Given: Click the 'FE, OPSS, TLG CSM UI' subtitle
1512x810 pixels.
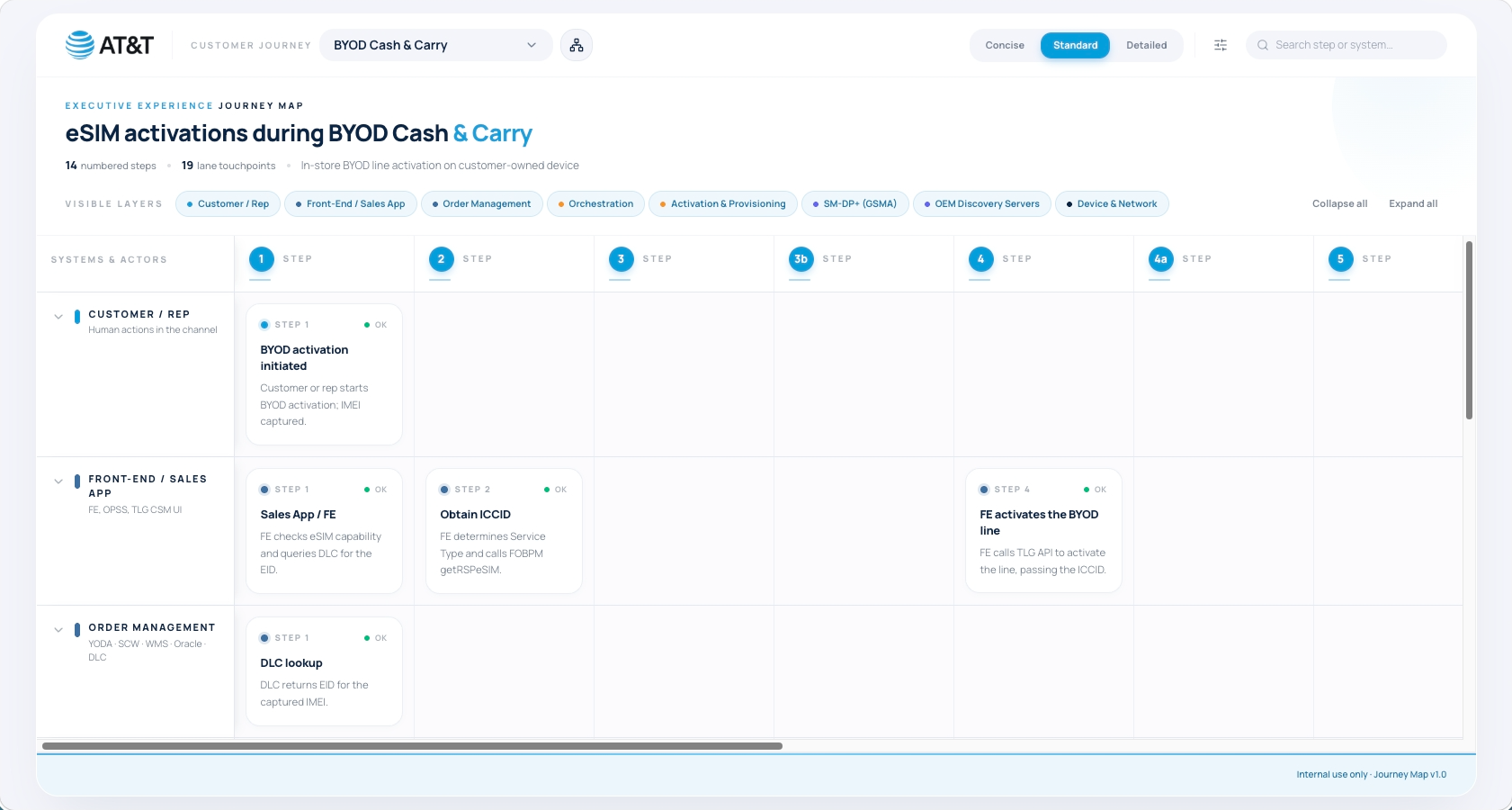Looking at the screenshot, I should pyautogui.click(x=135, y=510).
